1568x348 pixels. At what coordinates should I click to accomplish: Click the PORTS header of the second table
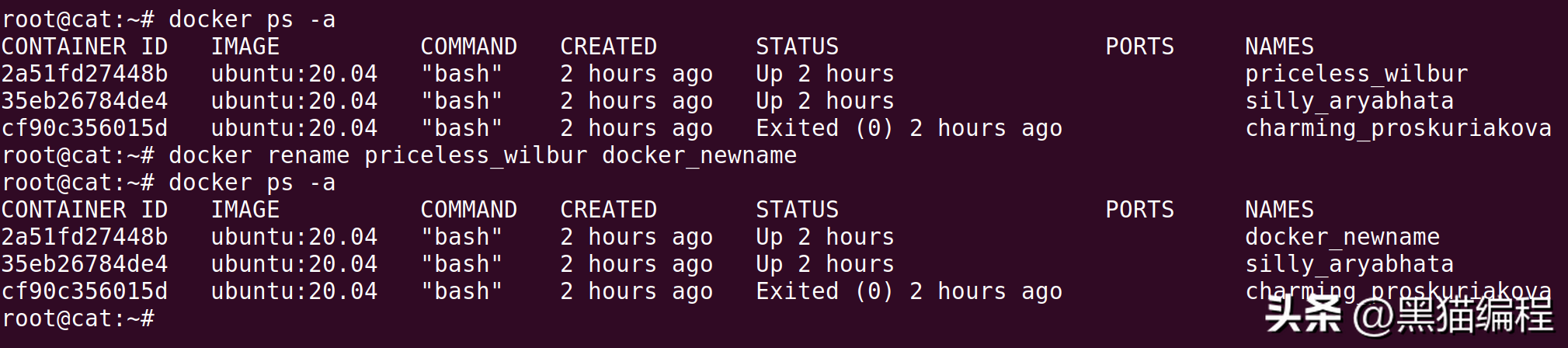[x=1139, y=210]
